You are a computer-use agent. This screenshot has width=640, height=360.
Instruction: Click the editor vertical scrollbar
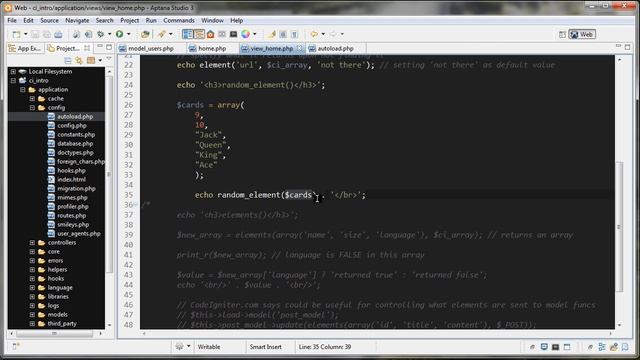620,227
